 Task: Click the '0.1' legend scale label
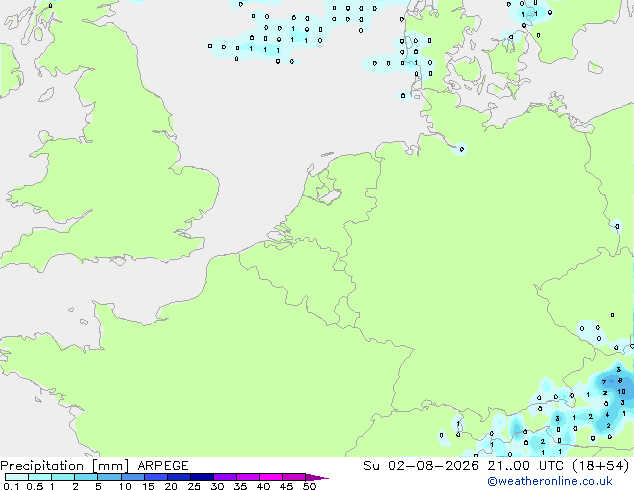(x=11, y=486)
